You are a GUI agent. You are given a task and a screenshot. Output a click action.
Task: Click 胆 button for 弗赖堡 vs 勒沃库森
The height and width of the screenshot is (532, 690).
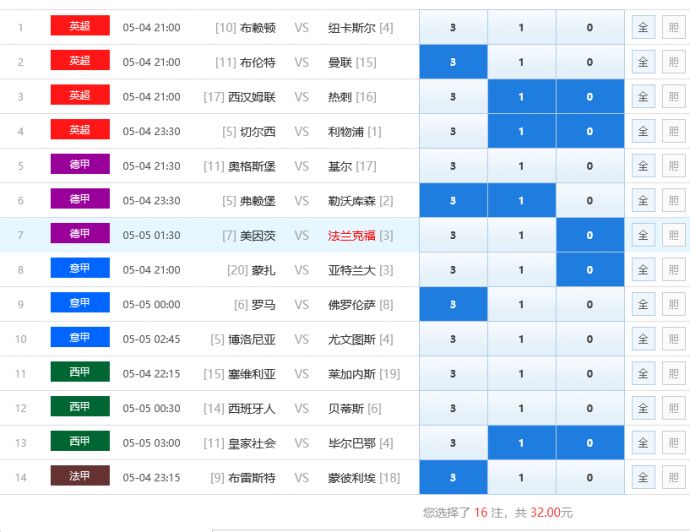tap(673, 200)
